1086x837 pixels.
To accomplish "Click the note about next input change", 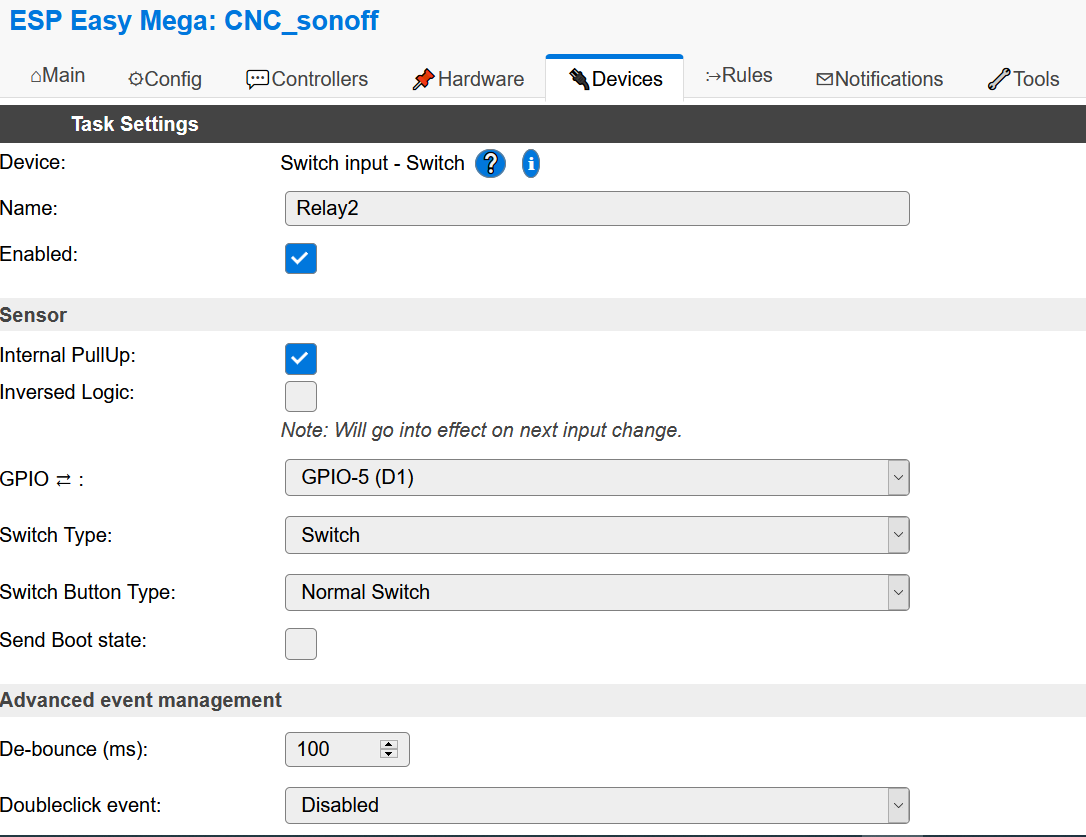I will (481, 430).
